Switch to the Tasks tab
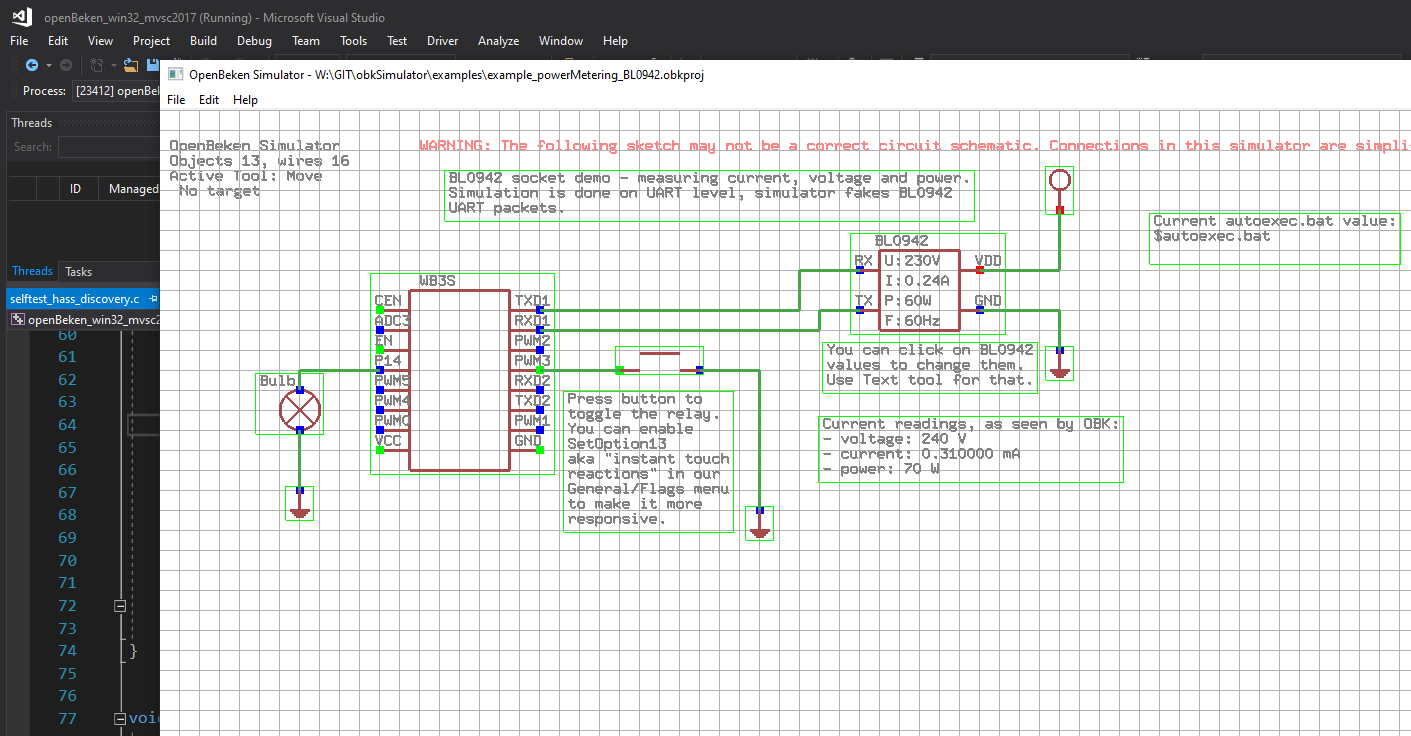The height and width of the screenshot is (736, 1411). pos(78,271)
